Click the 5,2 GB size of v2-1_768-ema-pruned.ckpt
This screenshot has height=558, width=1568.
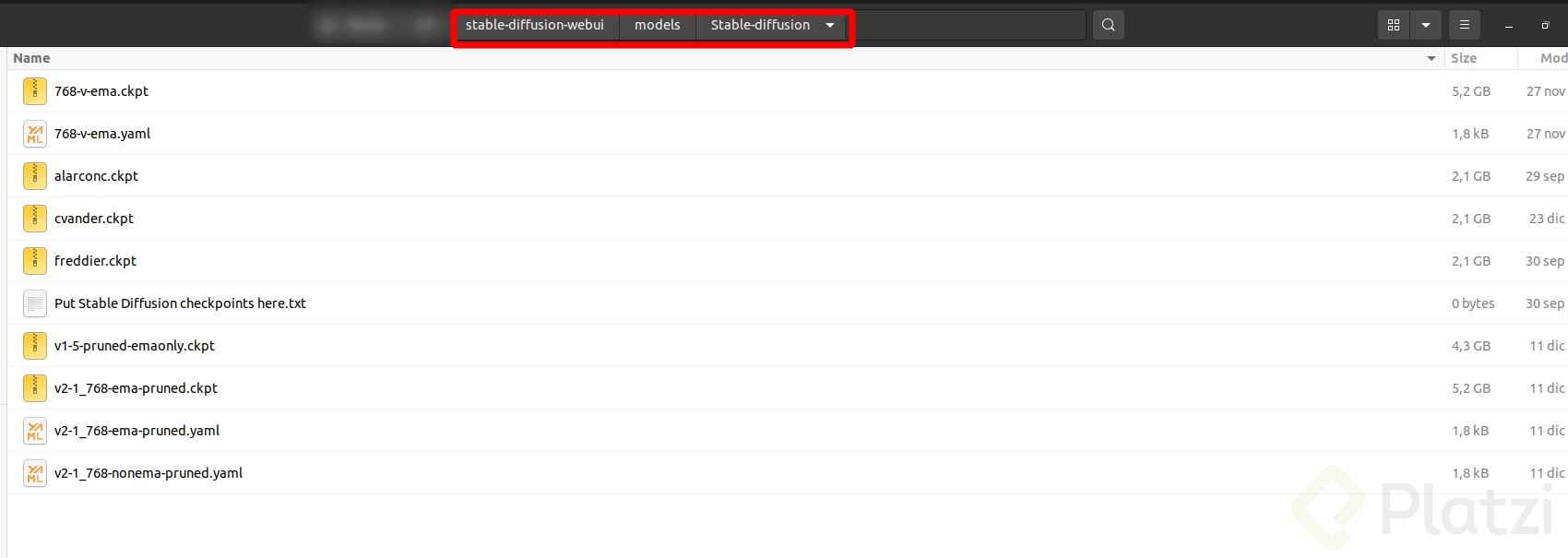coord(1471,388)
